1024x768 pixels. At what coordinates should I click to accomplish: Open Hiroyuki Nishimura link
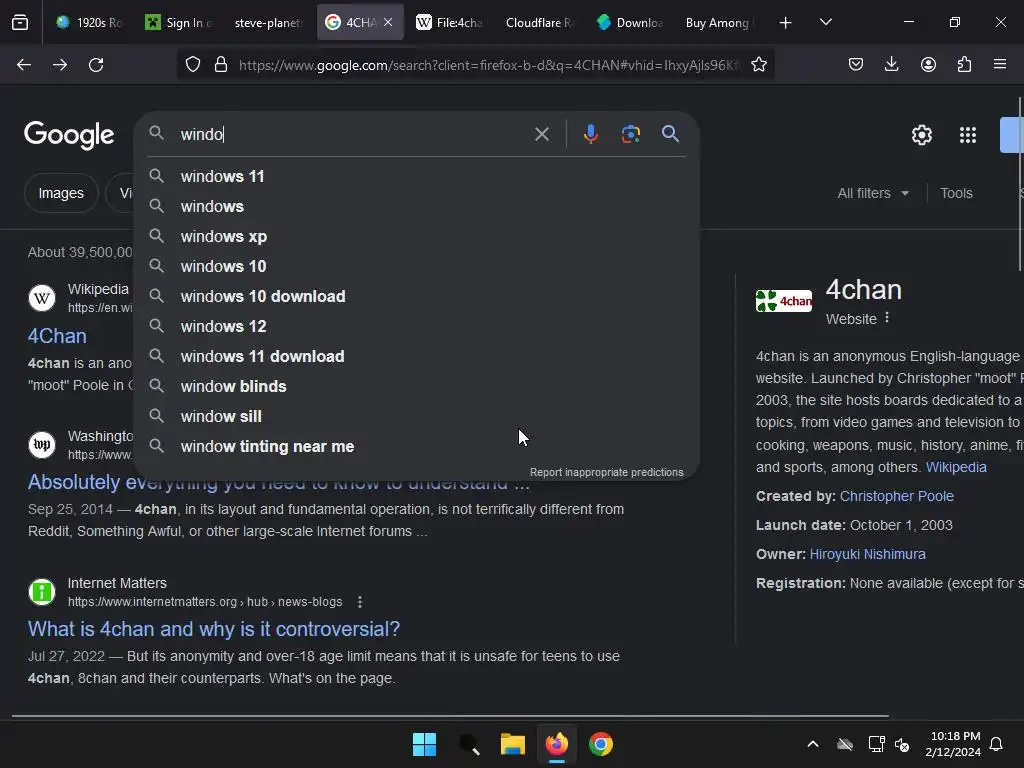click(x=867, y=554)
